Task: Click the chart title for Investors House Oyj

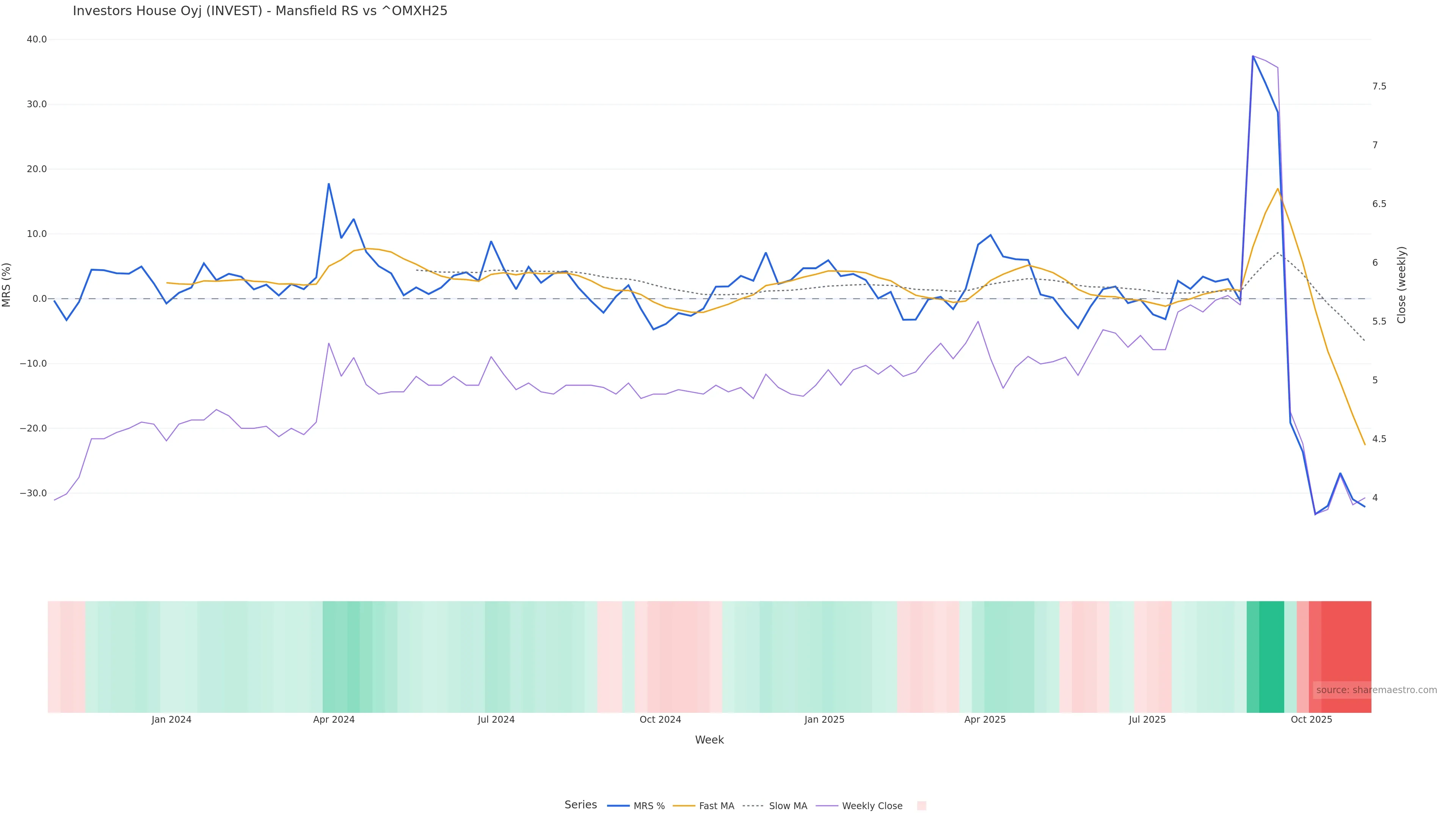Action: coord(260,11)
